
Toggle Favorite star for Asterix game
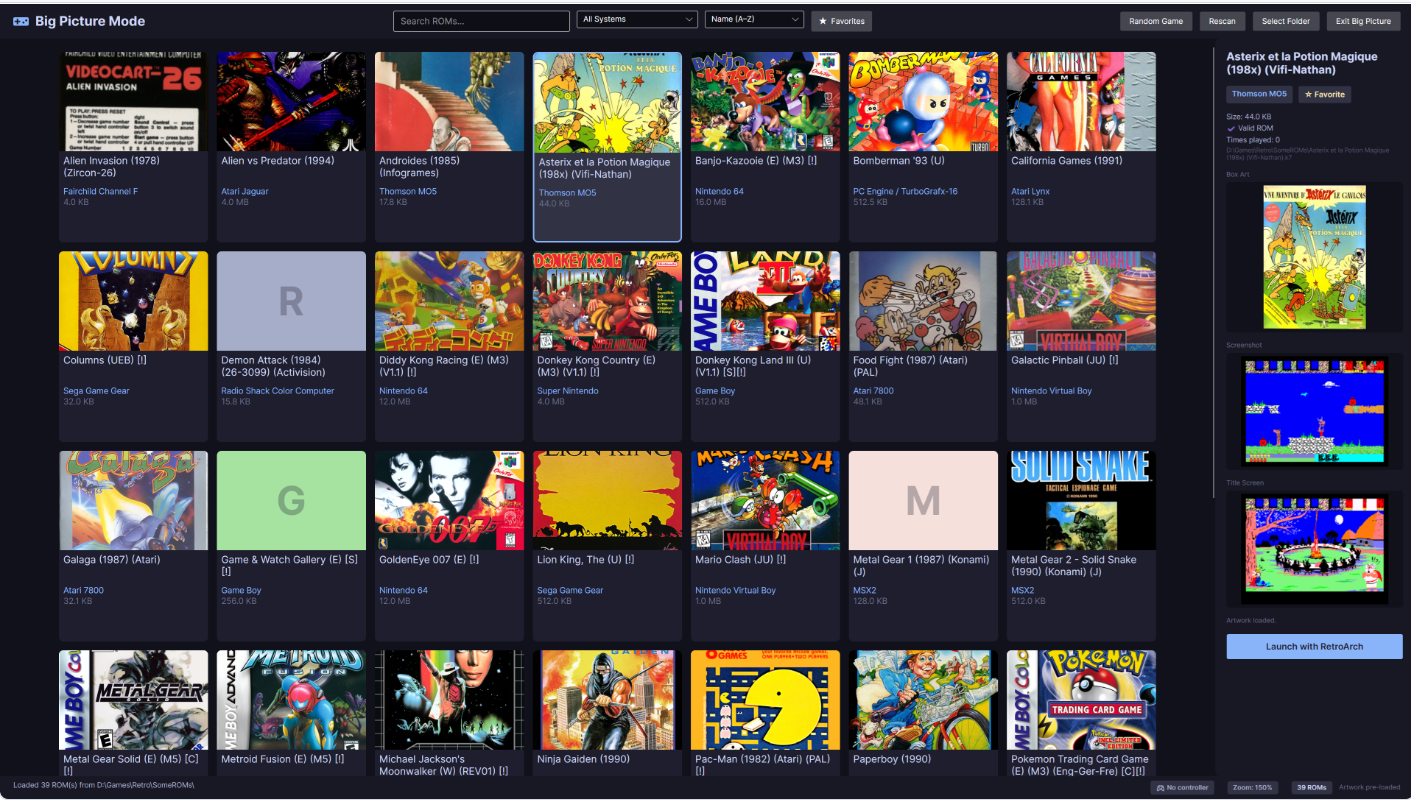1324,94
